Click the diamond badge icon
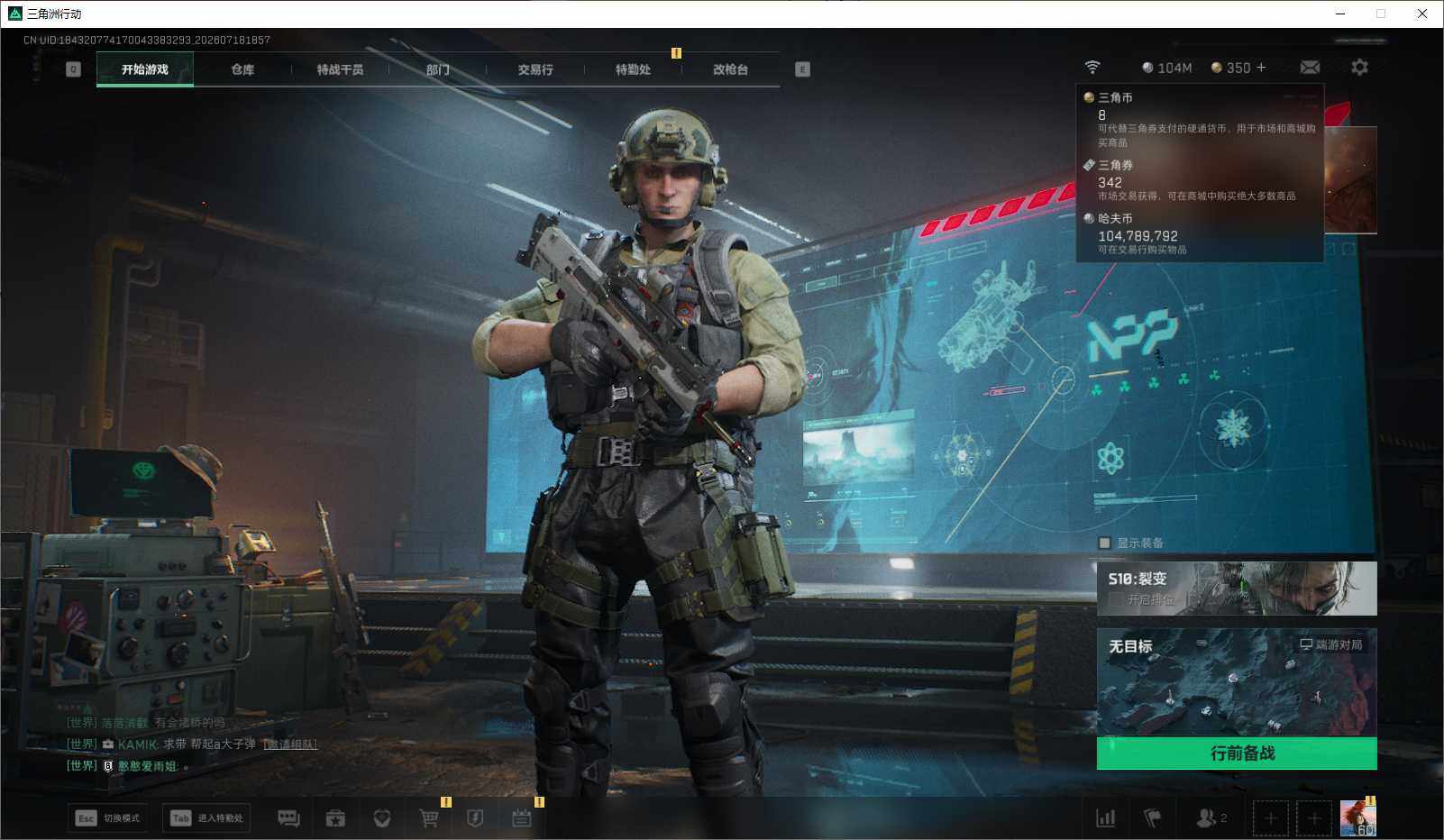1444x840 pixels. tap(382, 818)
